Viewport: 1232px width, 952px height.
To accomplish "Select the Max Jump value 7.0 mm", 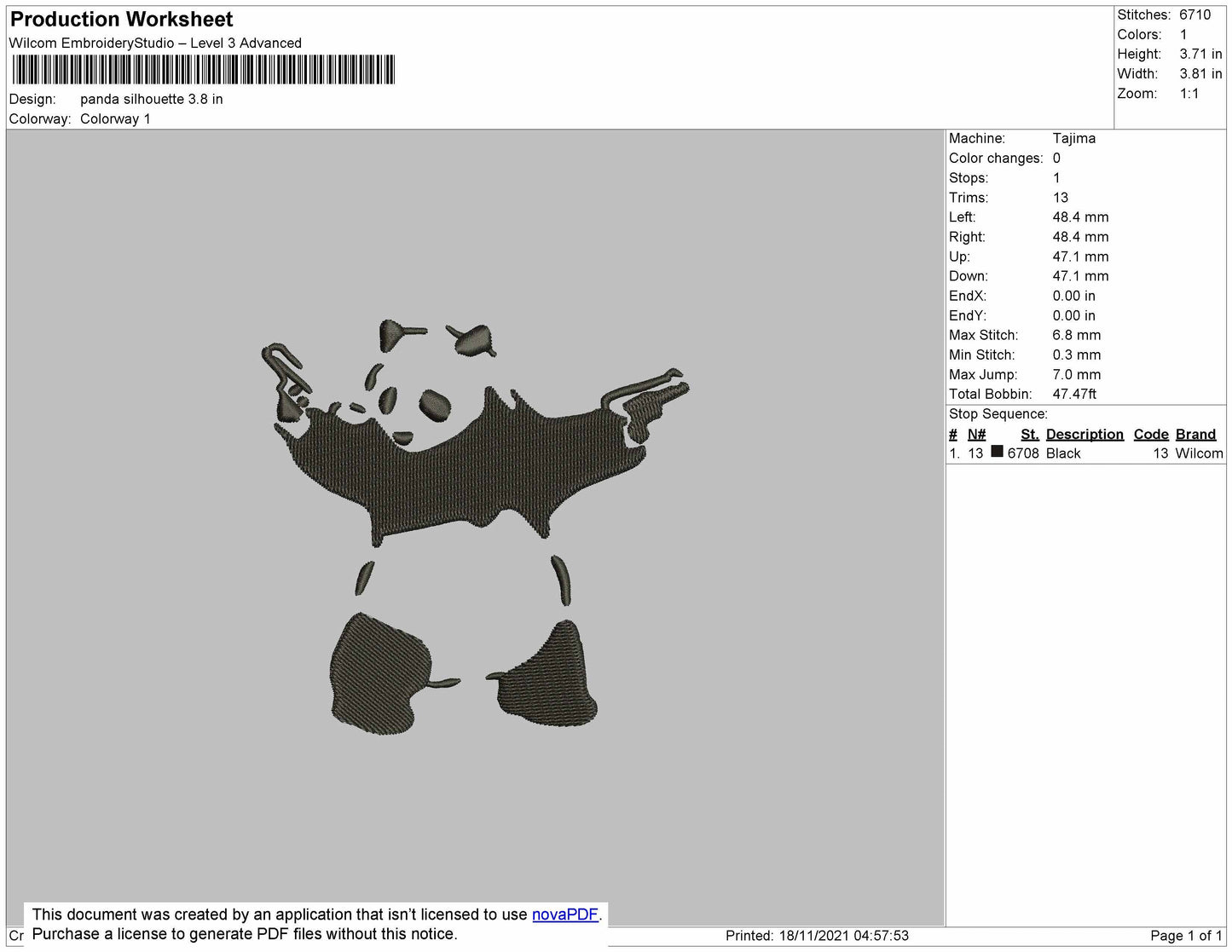I will [1076, 374].
